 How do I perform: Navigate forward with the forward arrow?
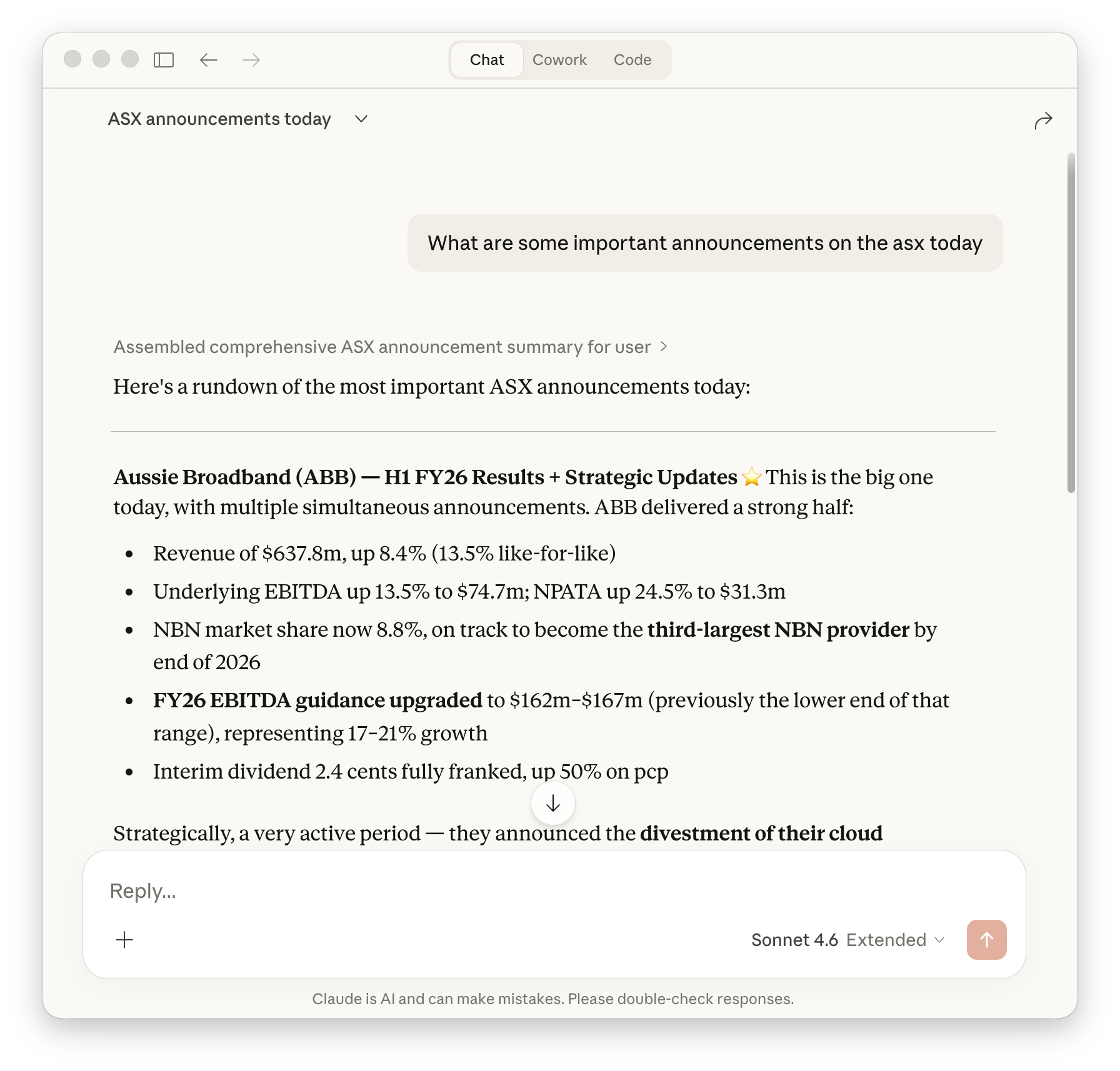tap(251, 59)
